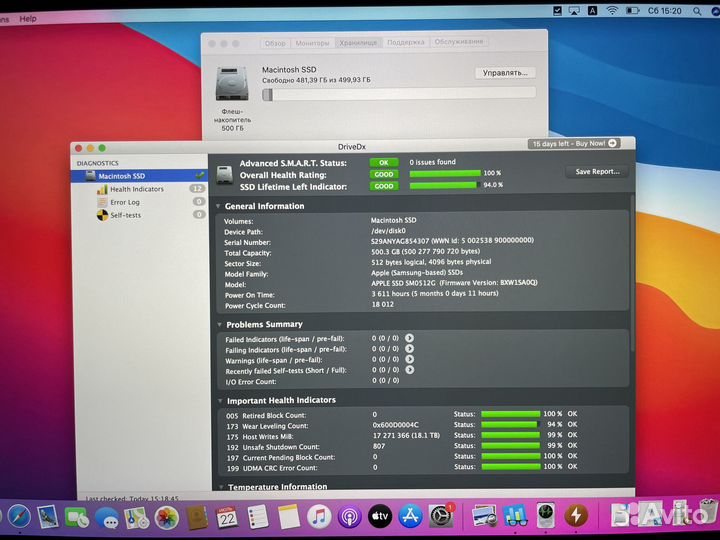720x540 pixels.
Task: Click the '15 days left – Buy Now!' button
Action: click(574, 144)
